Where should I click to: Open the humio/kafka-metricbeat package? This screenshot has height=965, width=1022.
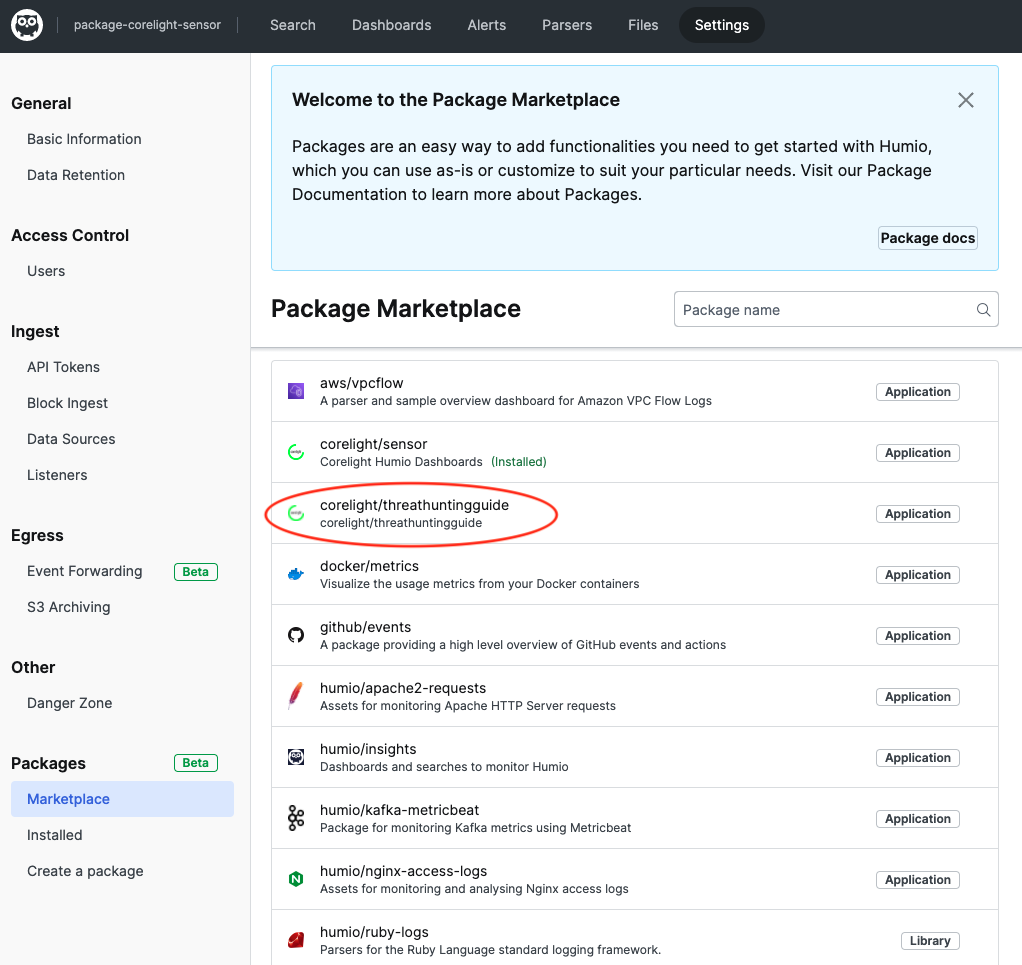point(635,818)
